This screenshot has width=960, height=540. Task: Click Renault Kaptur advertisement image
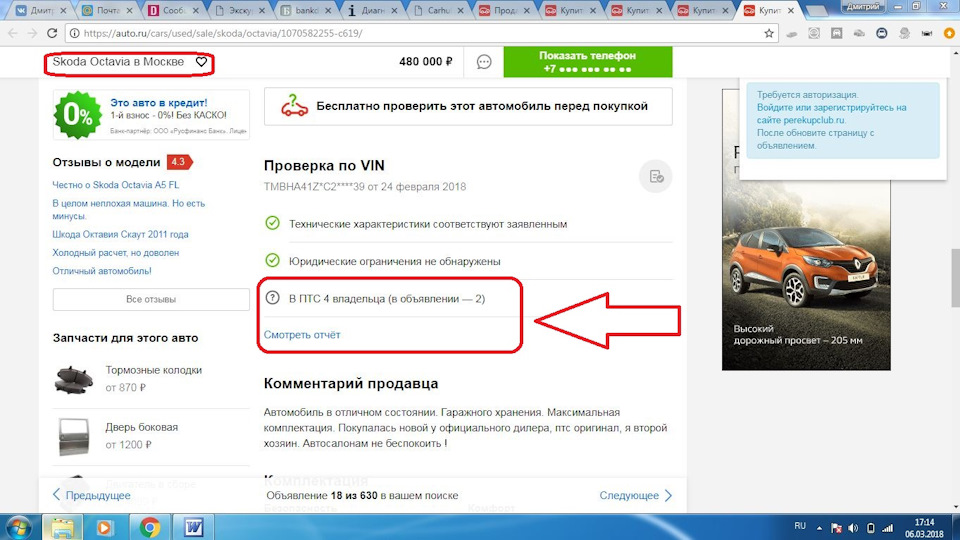(806, 276)
